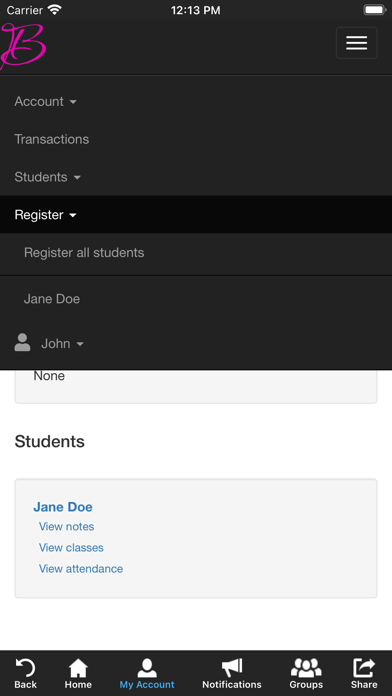This screenshot has width=392, height=696.
Task: Collapse the Register dropdown
Action: (x=46, y=215)
